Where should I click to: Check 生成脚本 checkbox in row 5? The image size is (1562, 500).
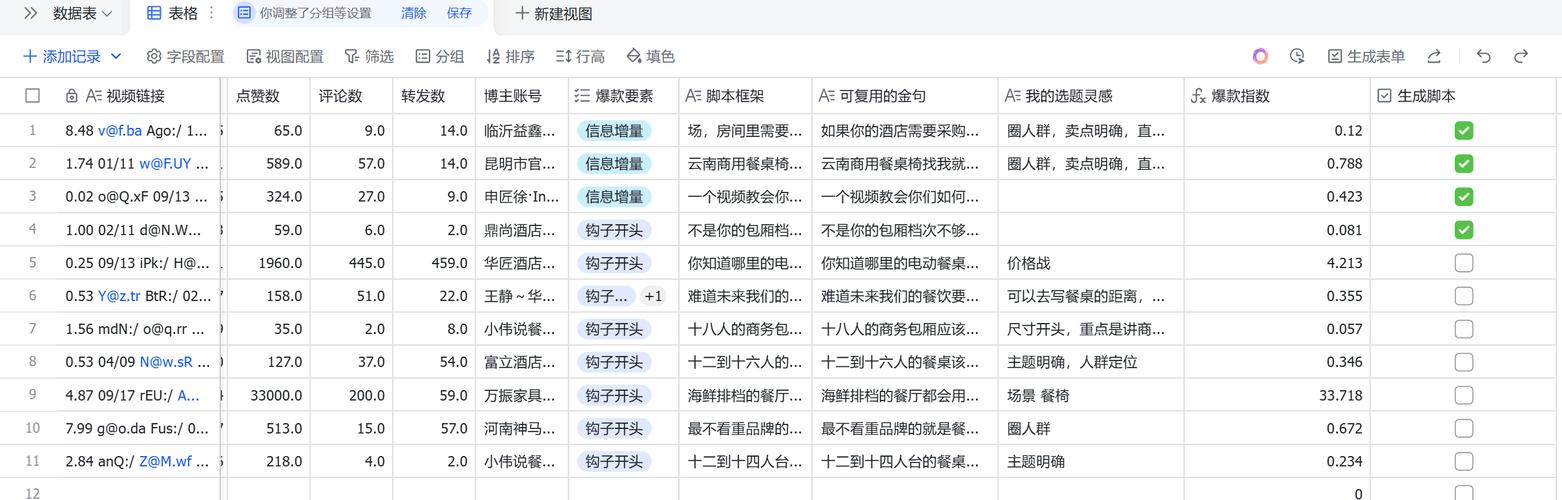click(x=1463, y=263)
